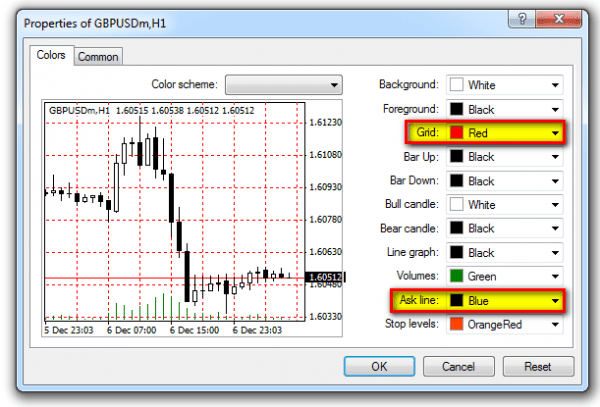Click the green Volumes color swatch
600x407 pixels.
pyautogui.click(x=457, y=276)
